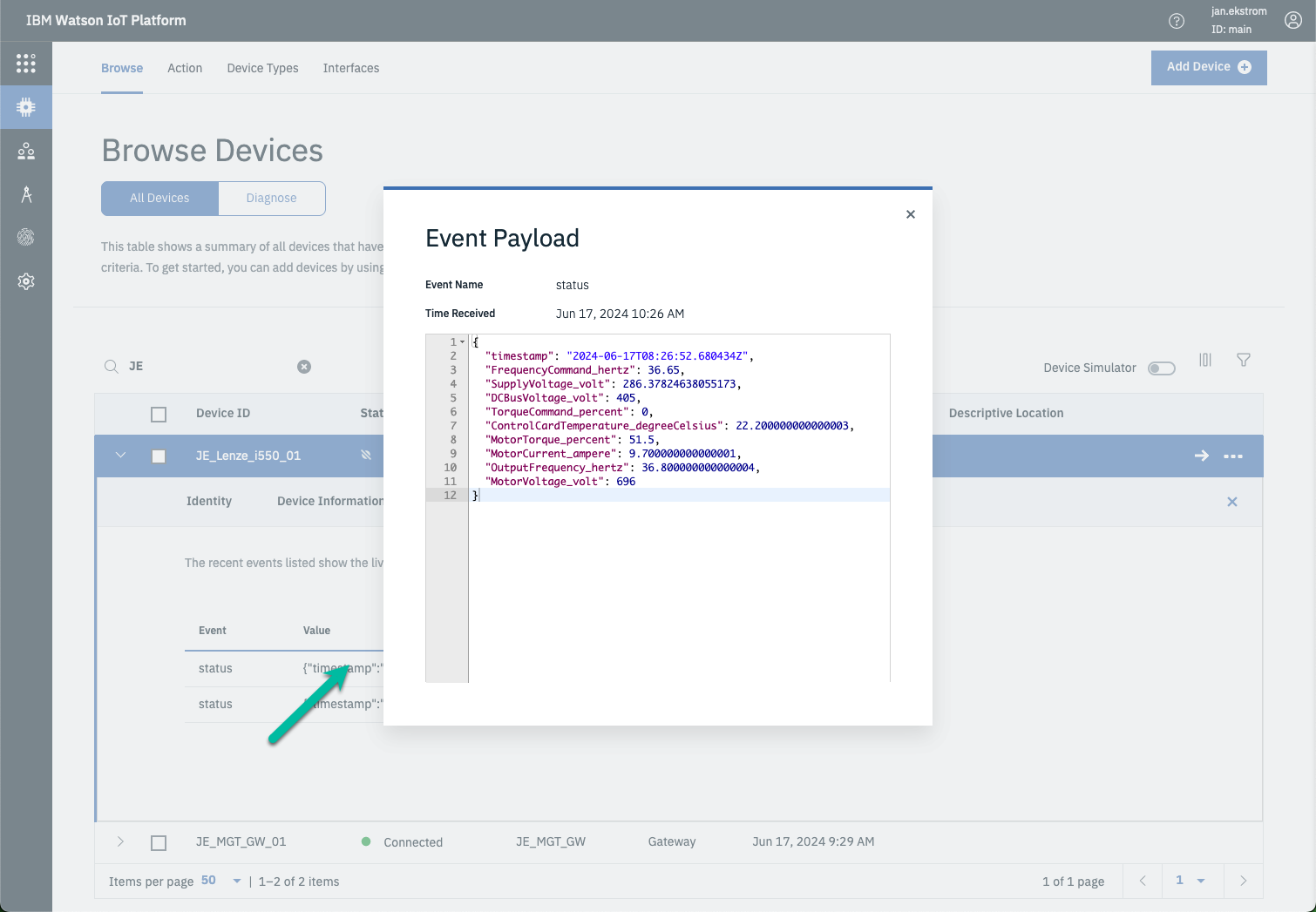This screenshot has width=1316, height=912.
Task: Open JE_Lenze_i550_01 device details arrow
Action: click(1202, 456)
